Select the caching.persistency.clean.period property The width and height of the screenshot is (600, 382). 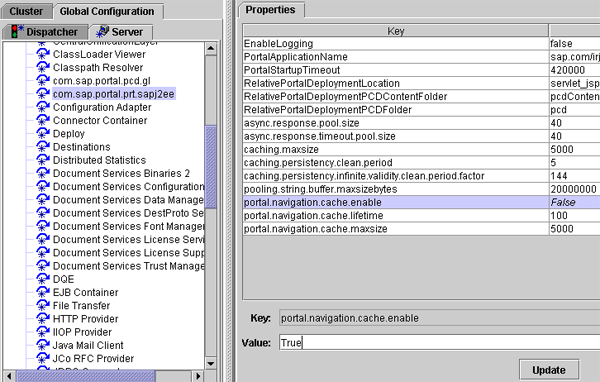pyautogui.click(x=421, y=162)
